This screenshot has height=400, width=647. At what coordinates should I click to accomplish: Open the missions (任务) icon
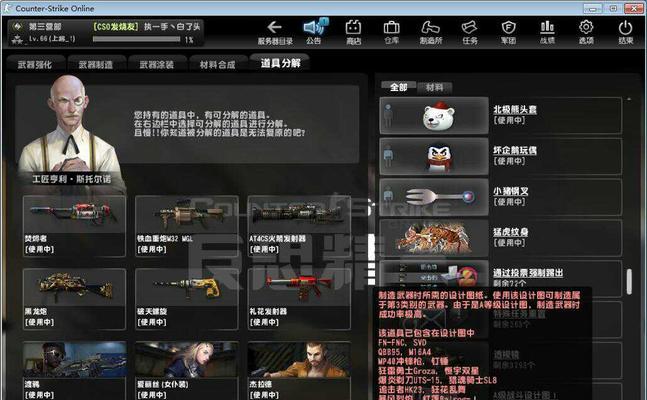pyautogui.click(x=470, y=32)
